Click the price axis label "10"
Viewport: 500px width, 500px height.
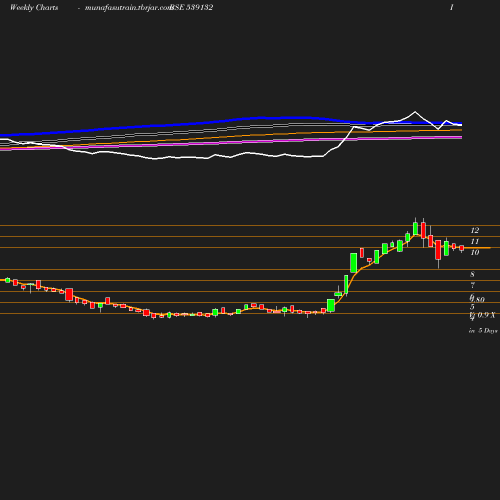475,252
